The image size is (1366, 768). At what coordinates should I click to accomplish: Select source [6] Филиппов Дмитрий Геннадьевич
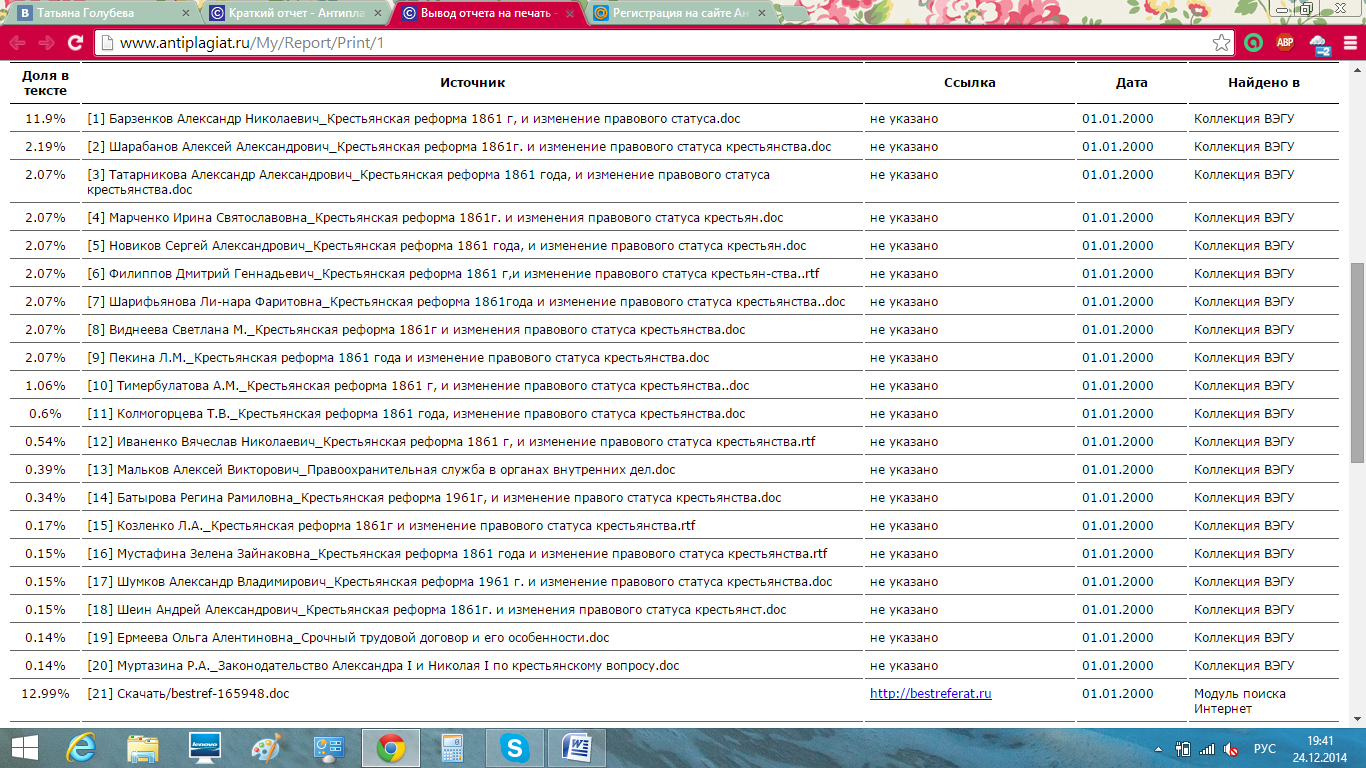[453, 273]
